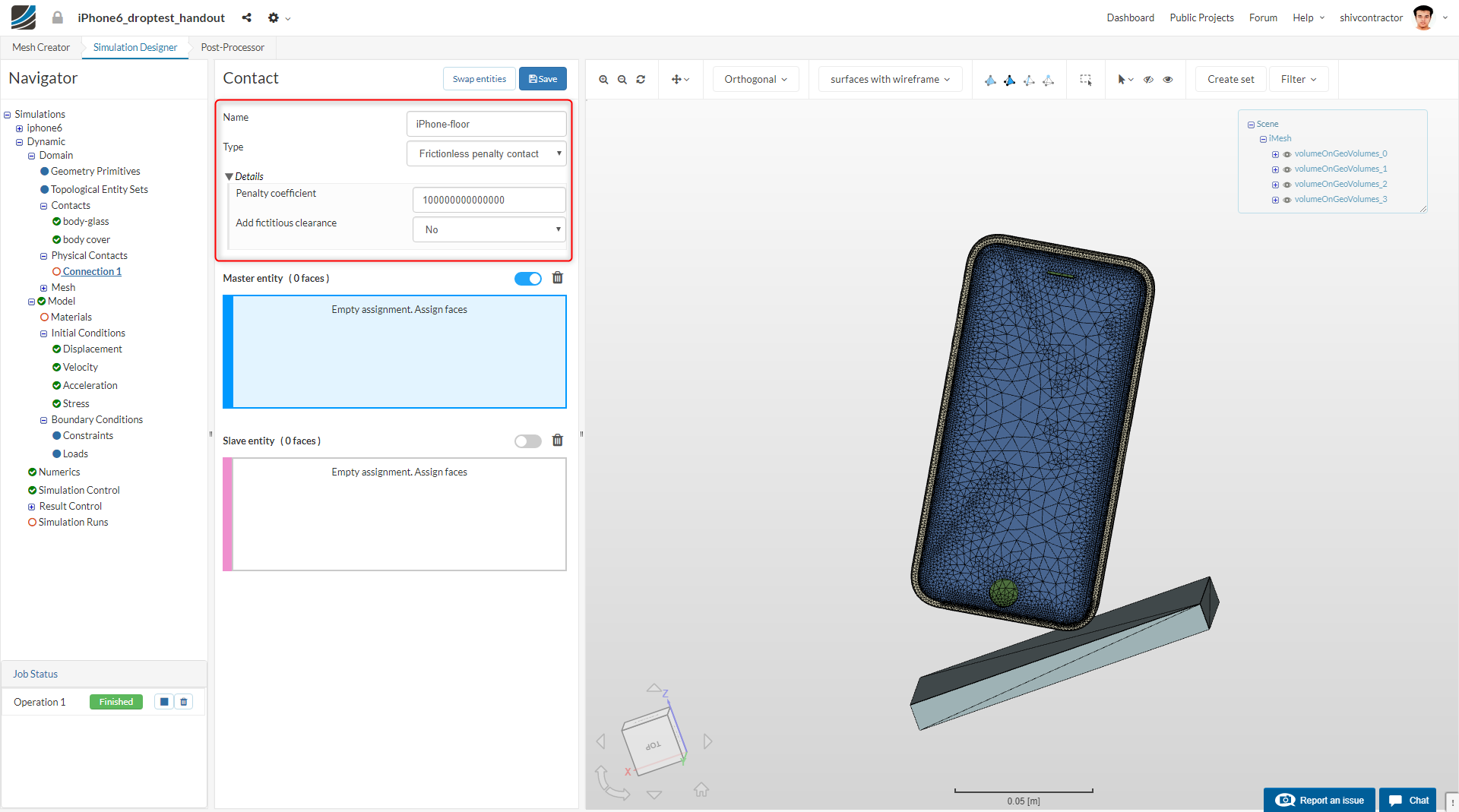Open the project settings gear menu
This screenshot has height=812, width=1459.
(x=279, y=17)
